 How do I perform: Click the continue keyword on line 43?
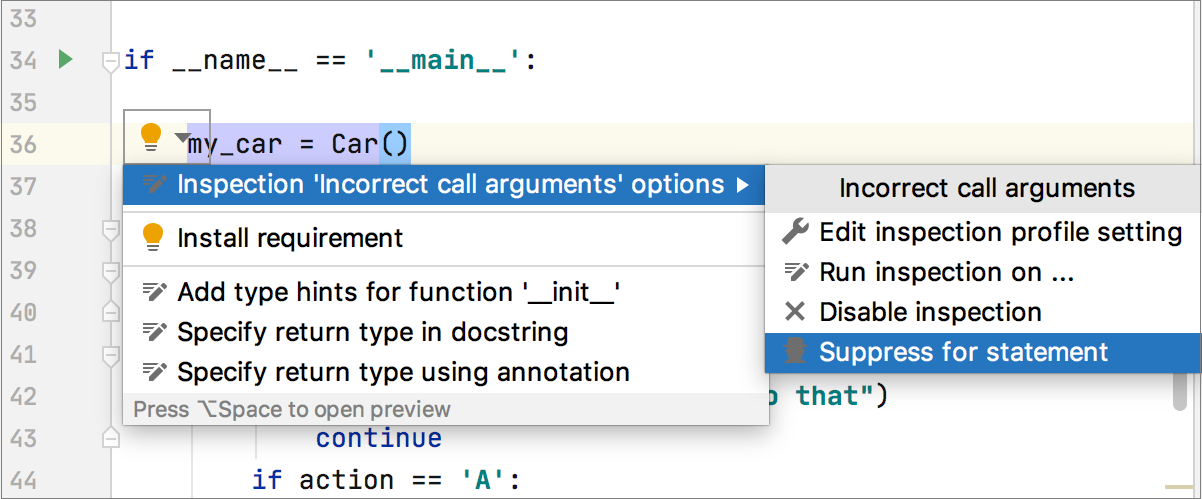coord(378,438)
